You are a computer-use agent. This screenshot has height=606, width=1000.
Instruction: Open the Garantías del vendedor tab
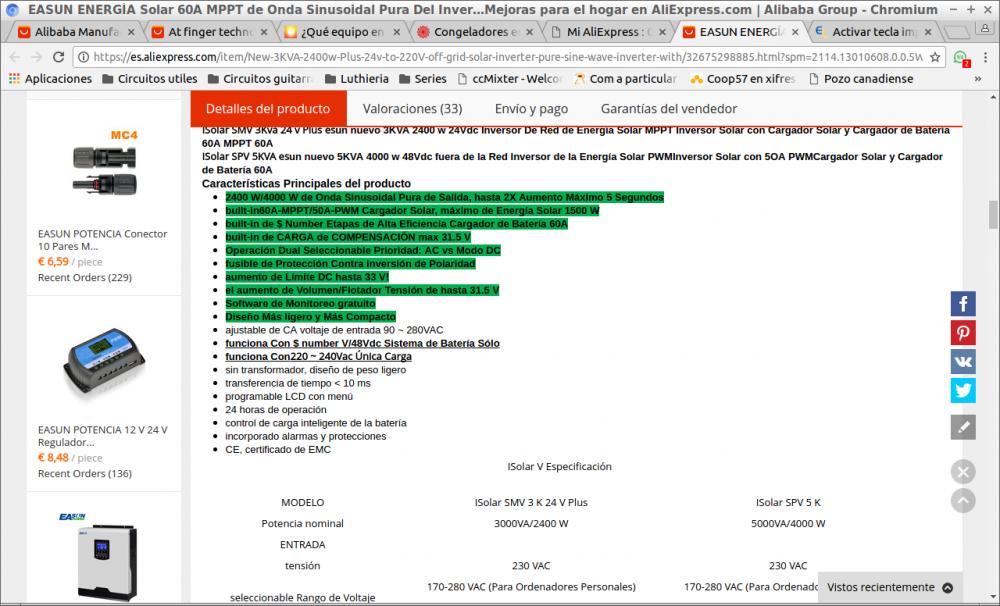point(668,108)
